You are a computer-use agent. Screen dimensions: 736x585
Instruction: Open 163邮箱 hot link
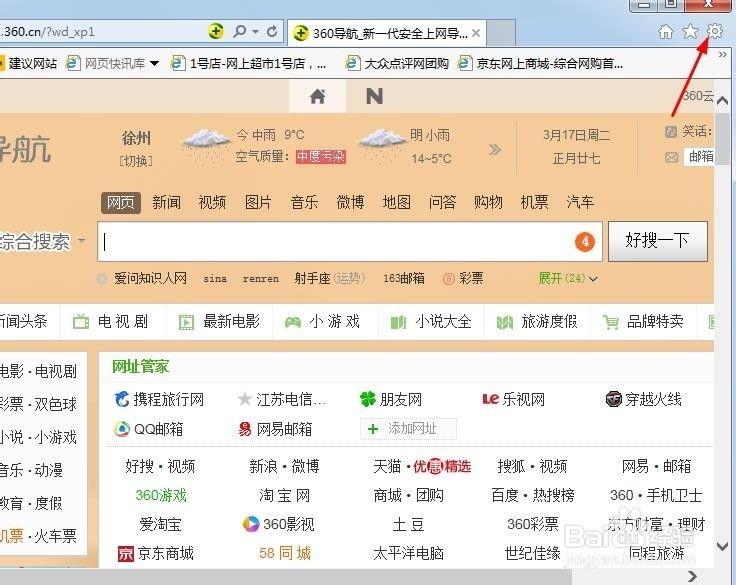click(x=404, y=278)
